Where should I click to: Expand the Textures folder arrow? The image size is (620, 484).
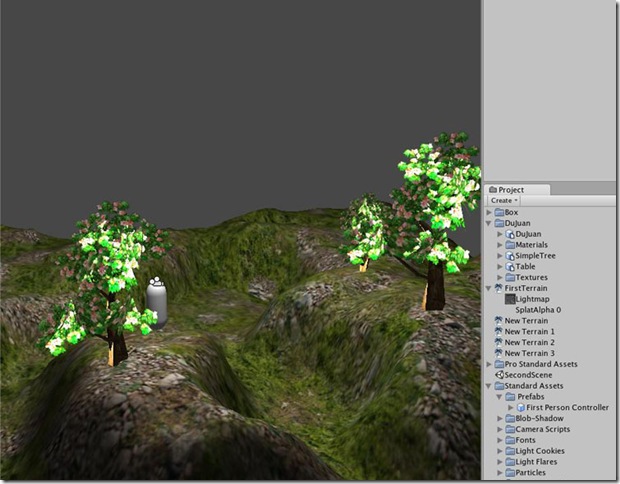(x=500, y=277)
